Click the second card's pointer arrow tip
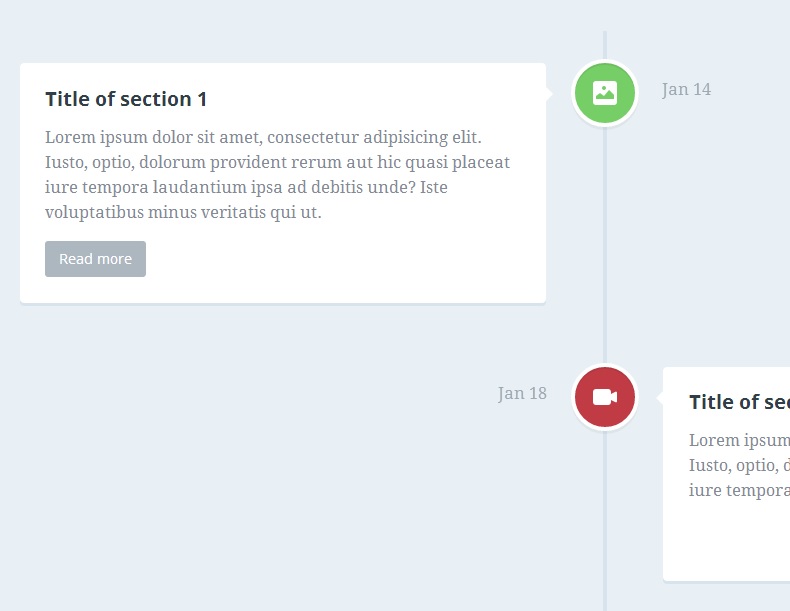The width and height of the screenshot is (790, 611). (659, 397)
